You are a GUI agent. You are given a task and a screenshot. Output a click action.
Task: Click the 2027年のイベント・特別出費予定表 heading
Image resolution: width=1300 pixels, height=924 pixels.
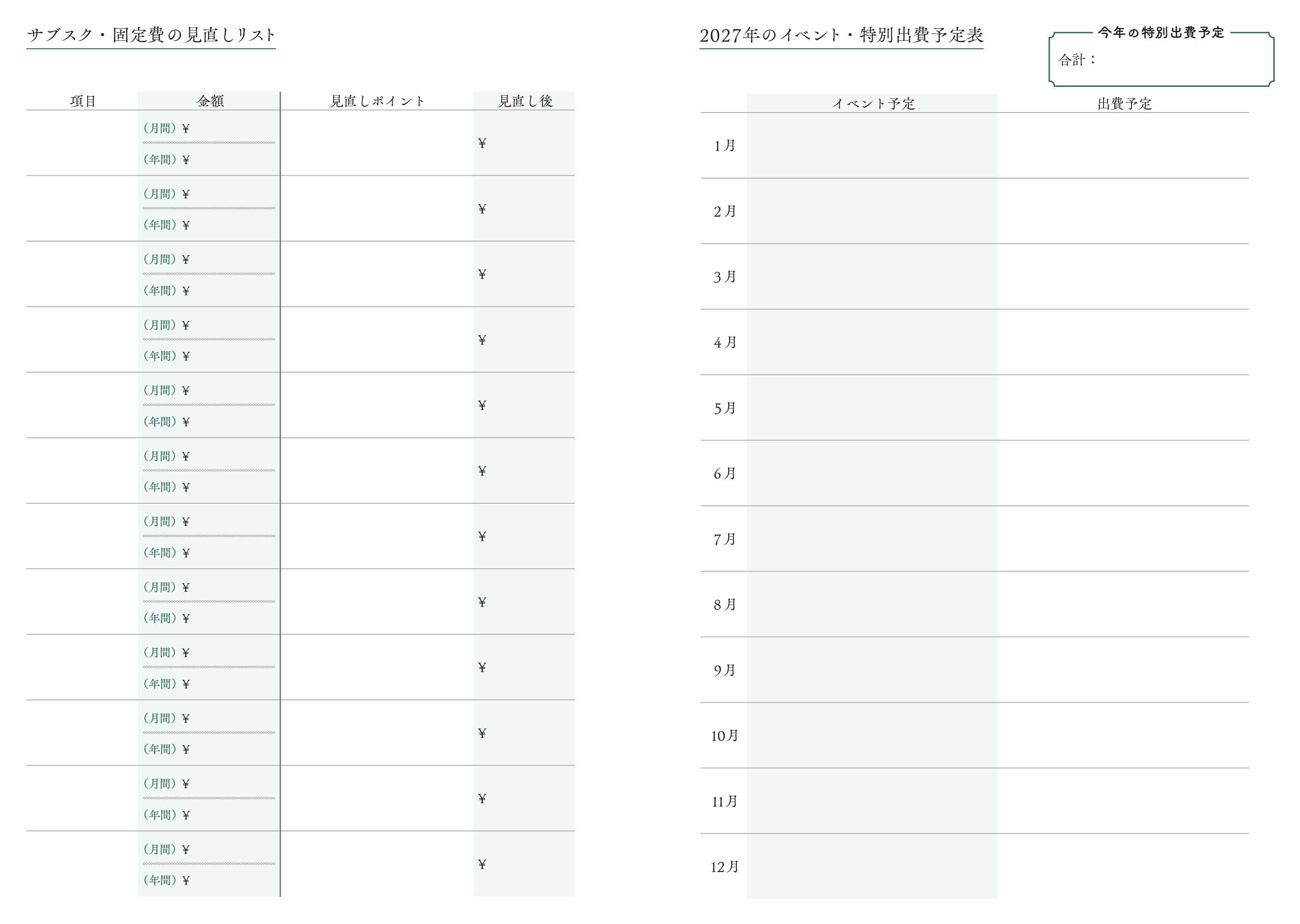pyautogui.click(x=841, y=35)
